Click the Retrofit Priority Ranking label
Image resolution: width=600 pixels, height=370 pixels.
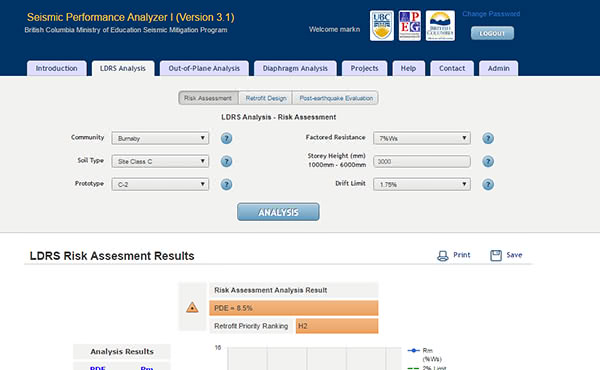click(x=251, y=326)
